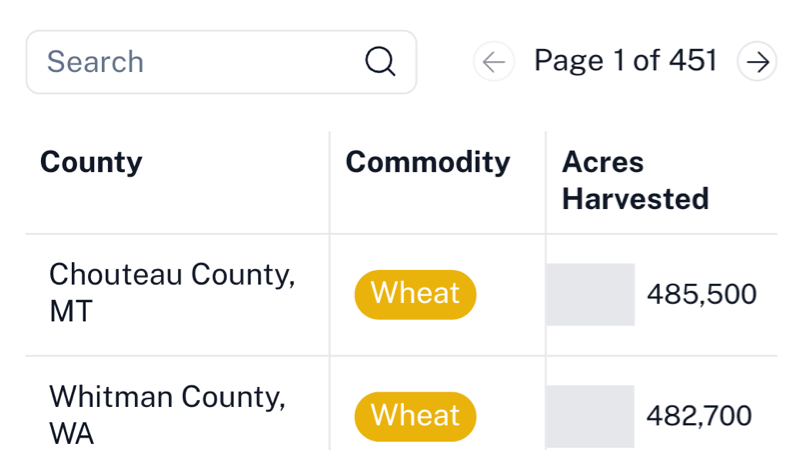Select the Whitman County, WA cell
800x450 pixels.
point(167,415)
